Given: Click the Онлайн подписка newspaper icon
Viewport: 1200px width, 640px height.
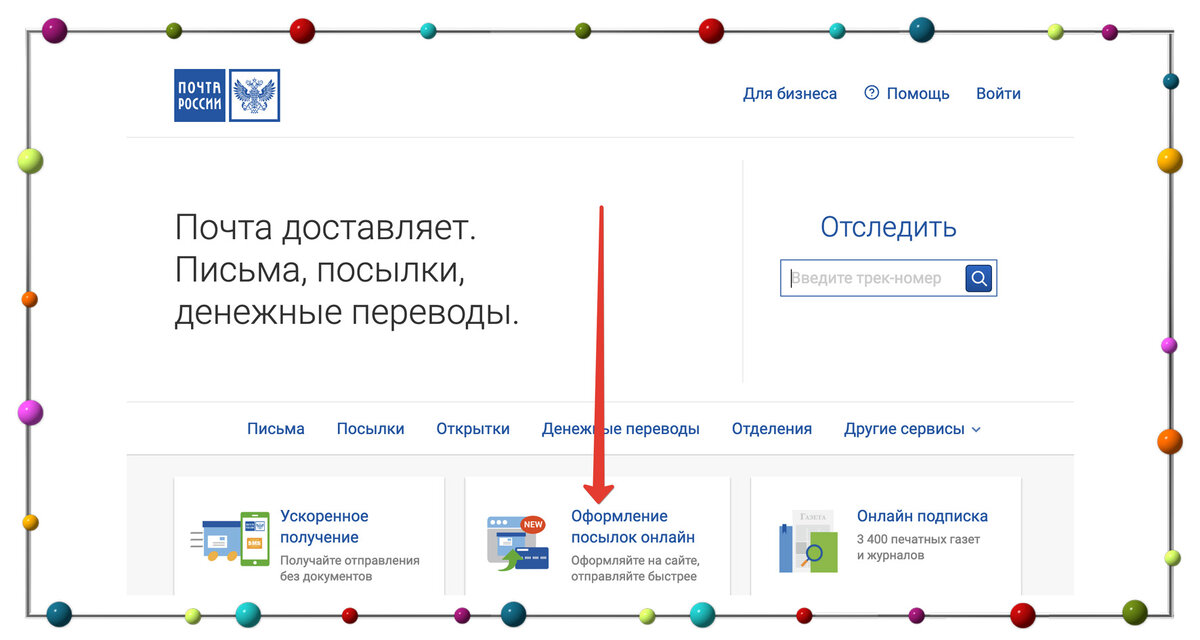Looking at the screenshot, I should pyautogui.click(x=808, y=542).
